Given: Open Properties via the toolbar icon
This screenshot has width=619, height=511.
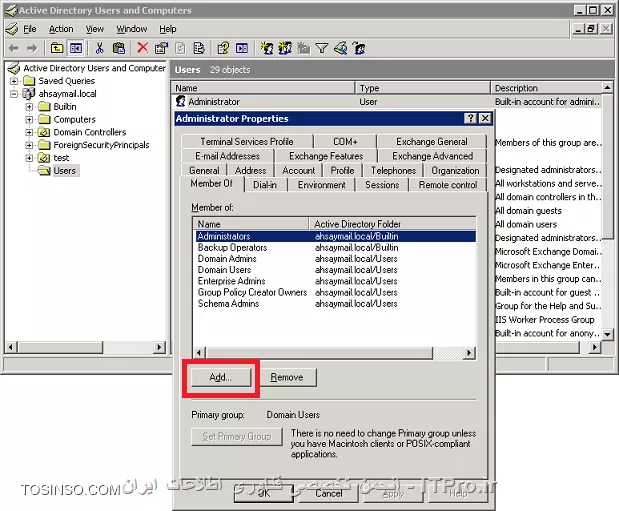Looking at the screenshot, I should coord(161,49).
